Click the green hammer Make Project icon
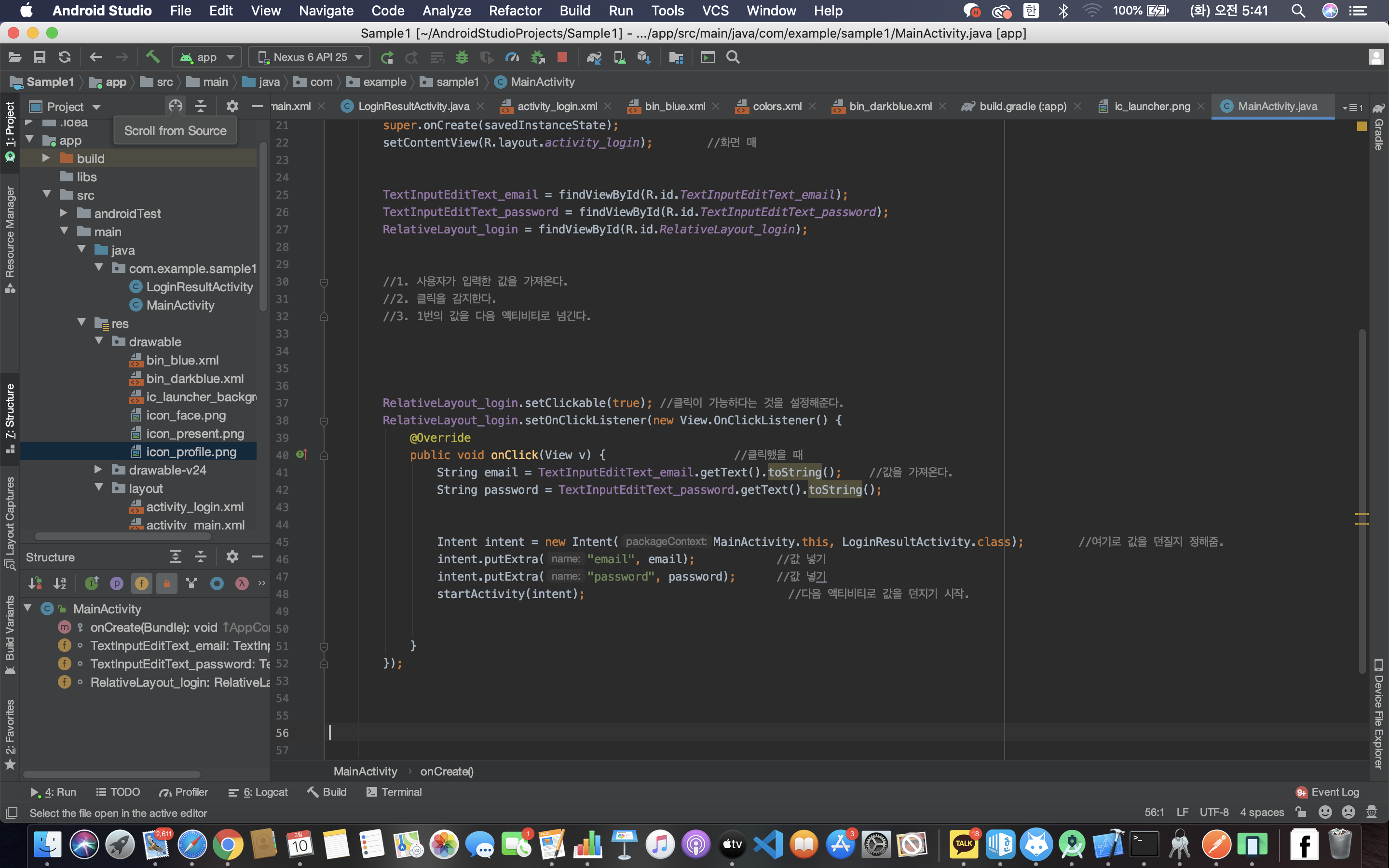Screen dimensions: 1389x868 coord(152,57)
